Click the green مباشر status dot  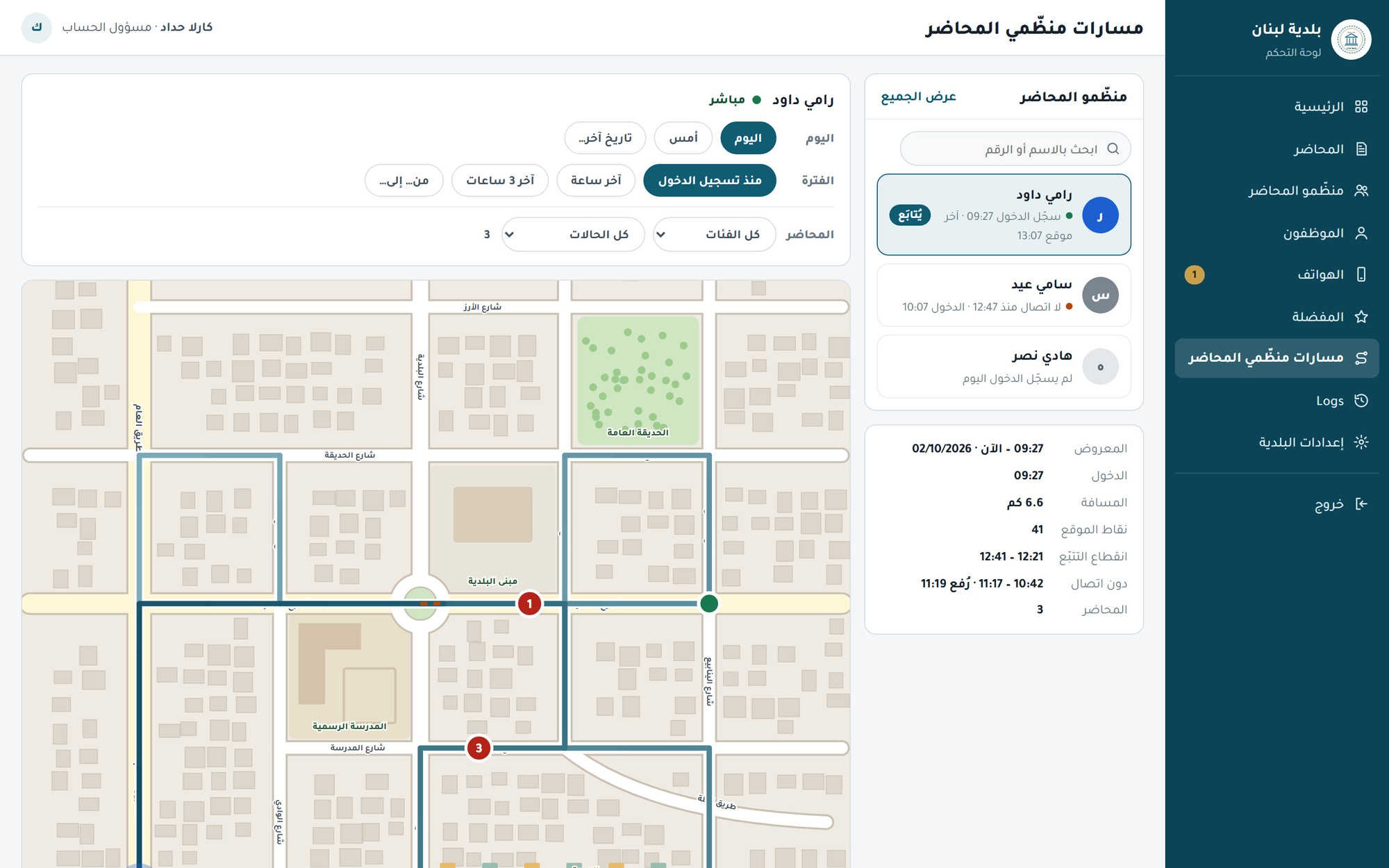click(757, 100)
